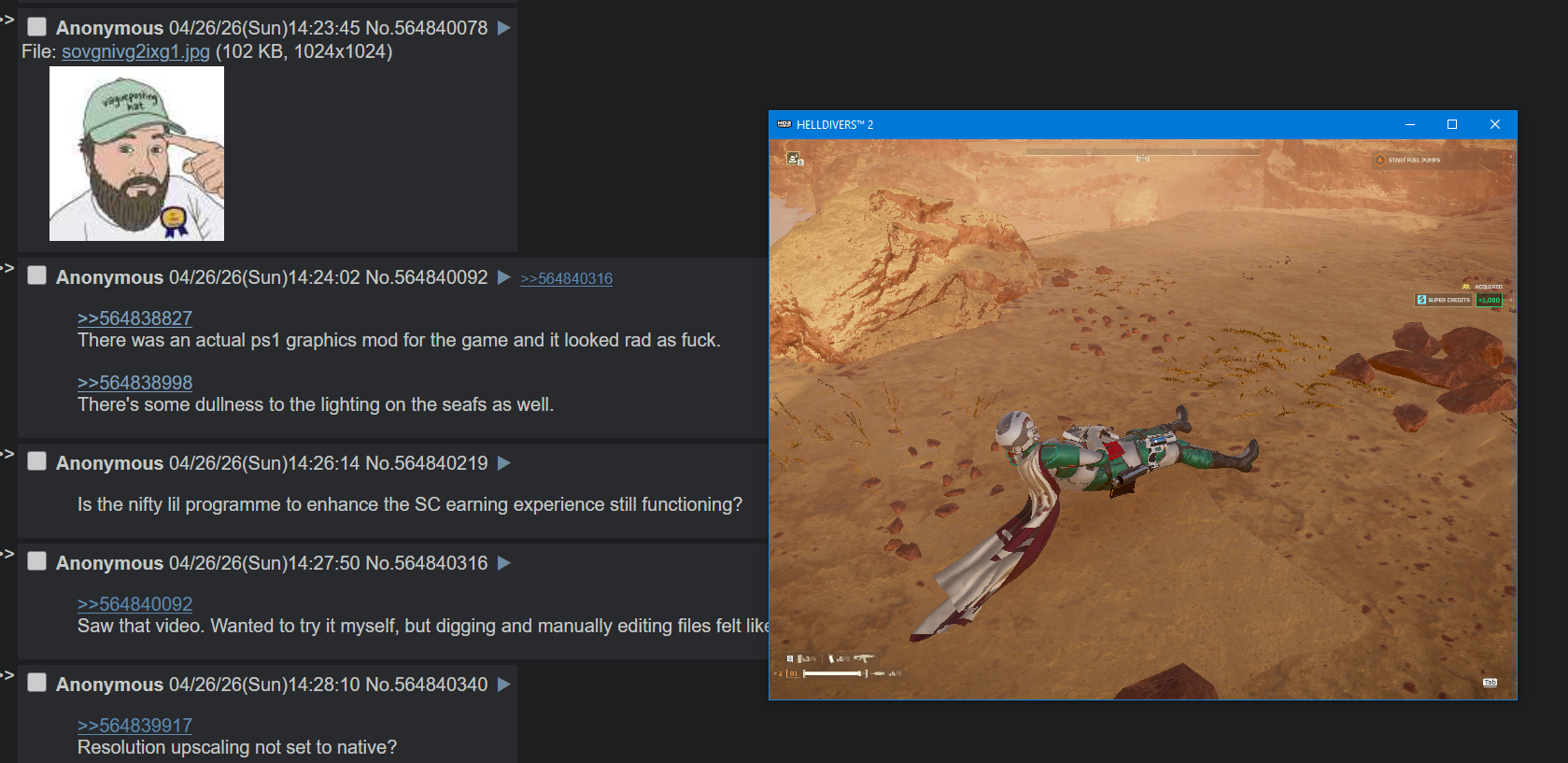Open the post menu arrow for No.564840219
1568x763 pixels.
point(504,463)
